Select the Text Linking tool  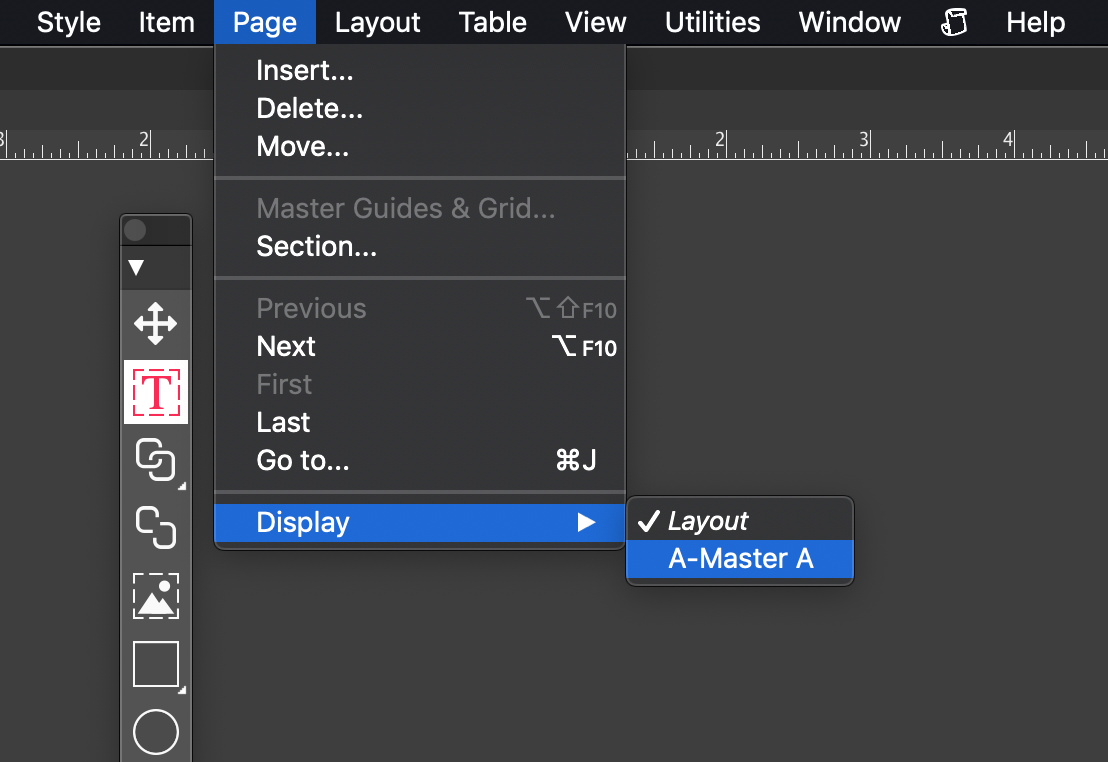click(155, 460)
